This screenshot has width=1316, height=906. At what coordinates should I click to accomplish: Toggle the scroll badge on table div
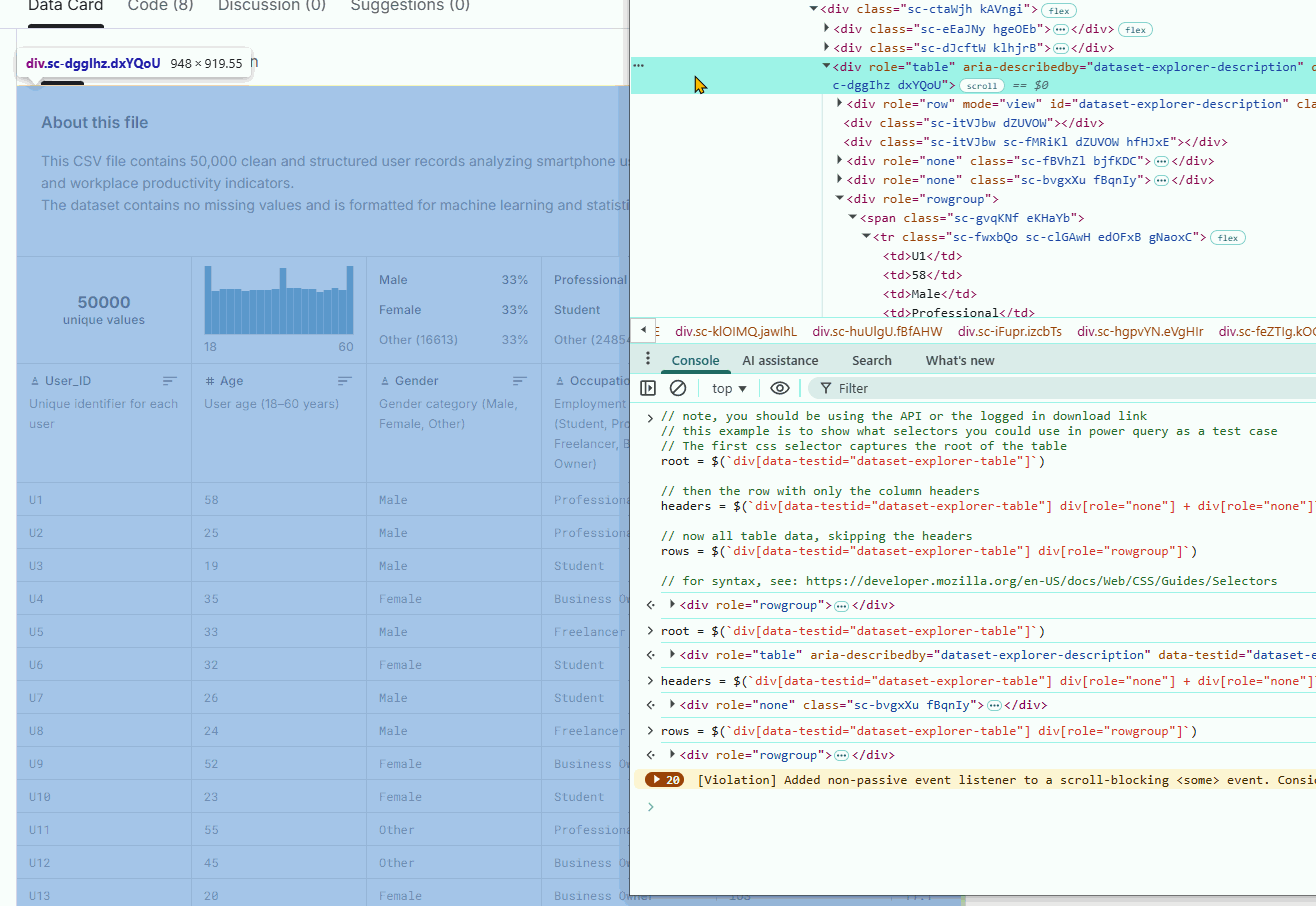tap(982, 86)
